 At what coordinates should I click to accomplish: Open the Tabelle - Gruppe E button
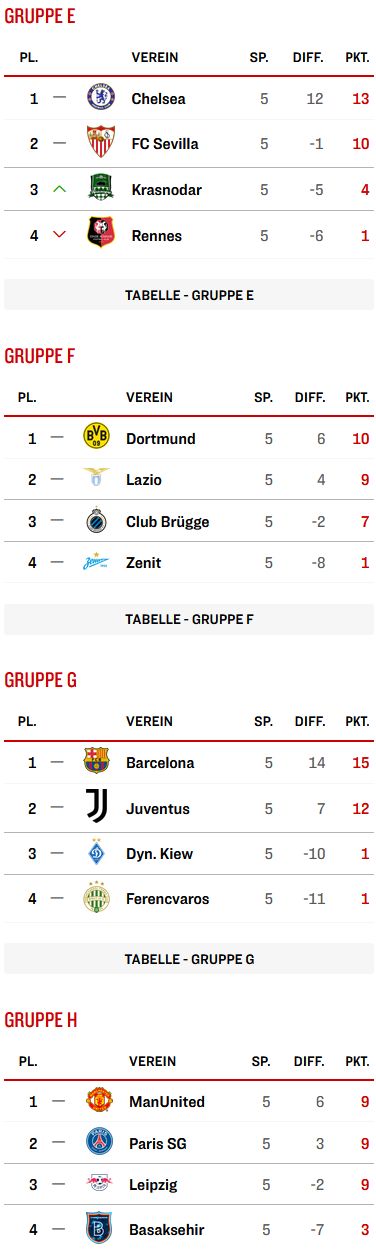tap(190, 295)
